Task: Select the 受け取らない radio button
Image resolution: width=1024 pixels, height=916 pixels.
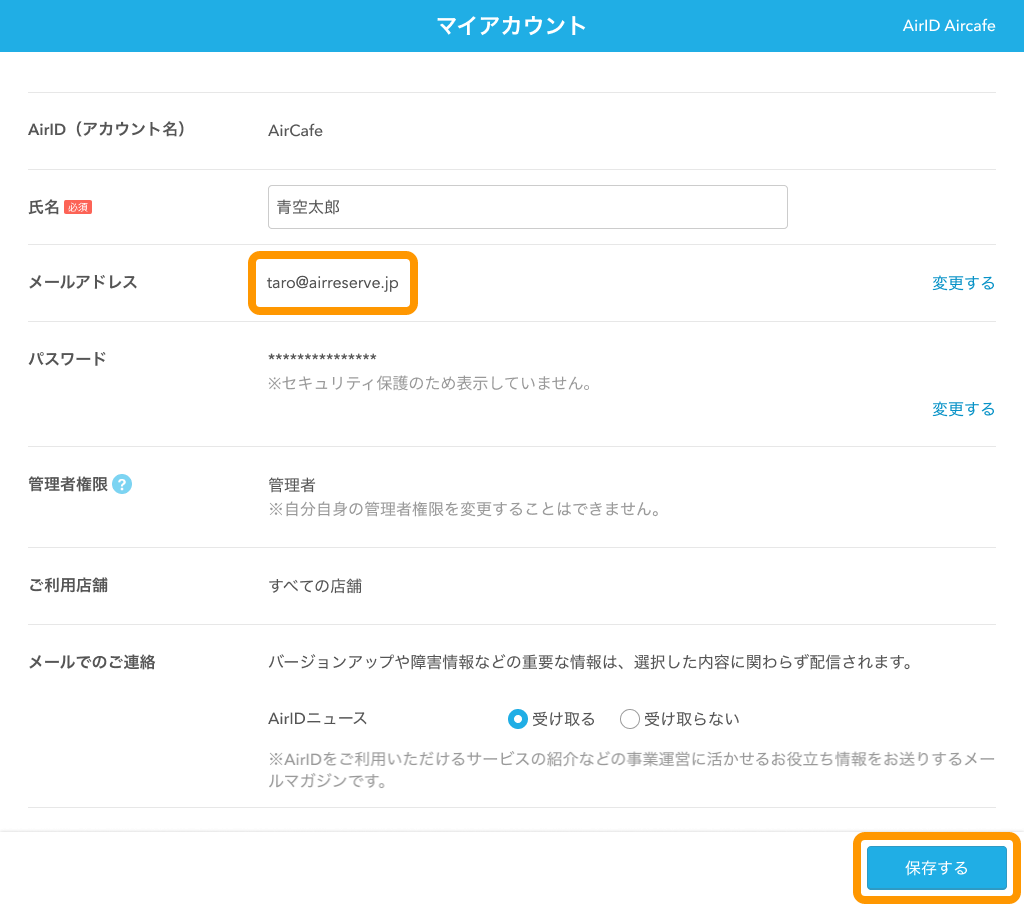Action: 630,719
